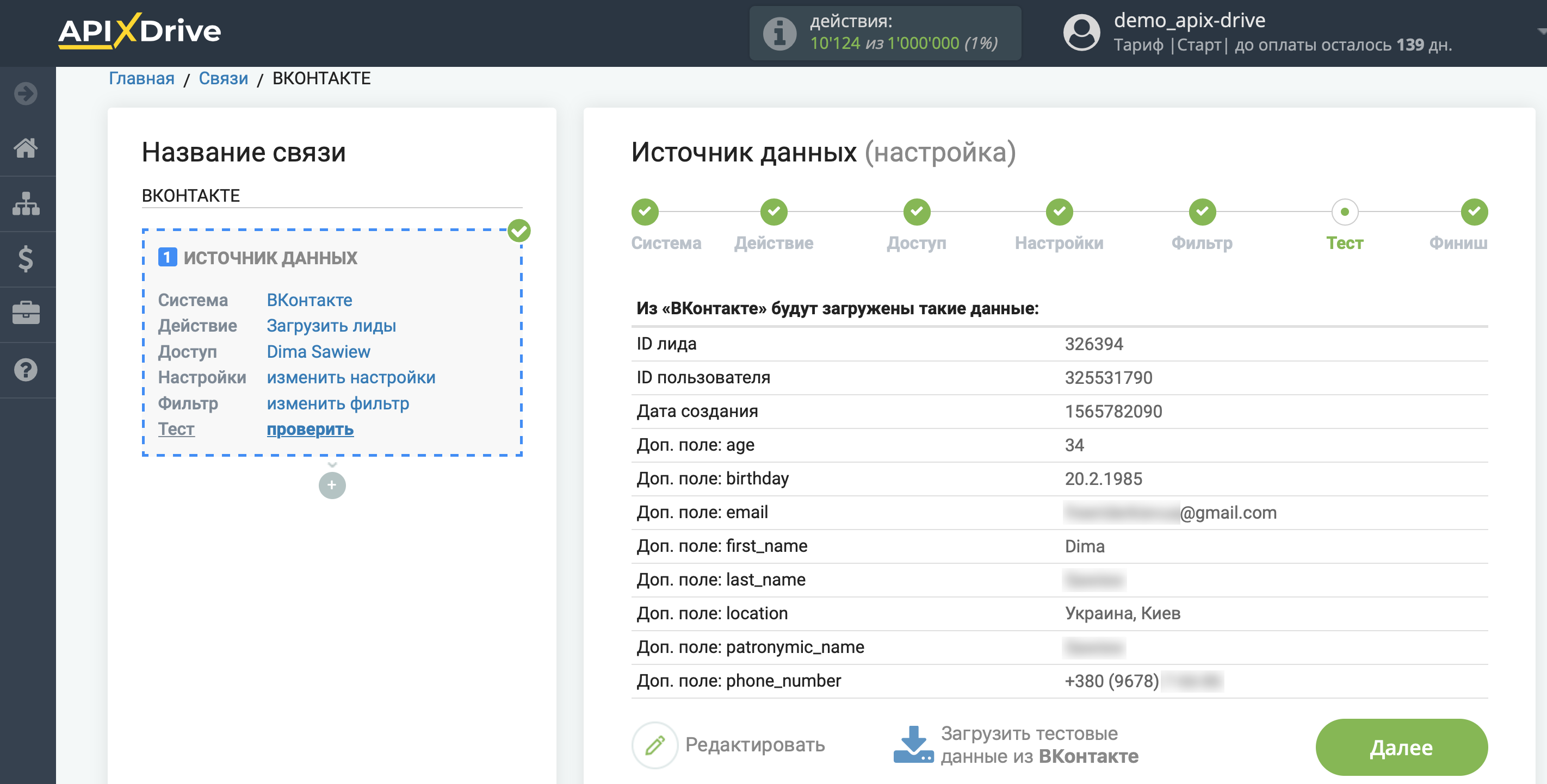The image size is (1547, 784).
Task: Click the age value 34
Action: [1074, 445]
